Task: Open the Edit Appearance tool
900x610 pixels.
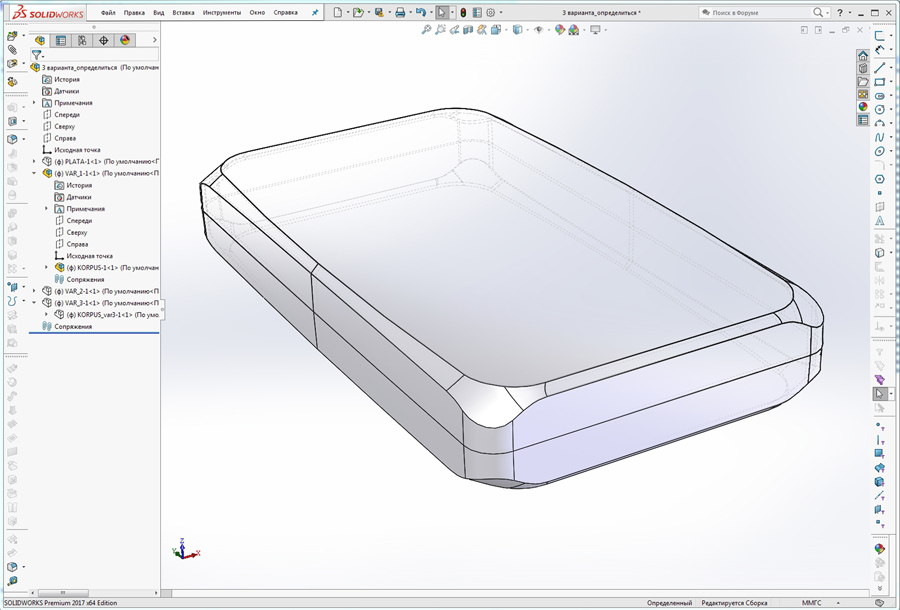Action: [x=559, y=30]
